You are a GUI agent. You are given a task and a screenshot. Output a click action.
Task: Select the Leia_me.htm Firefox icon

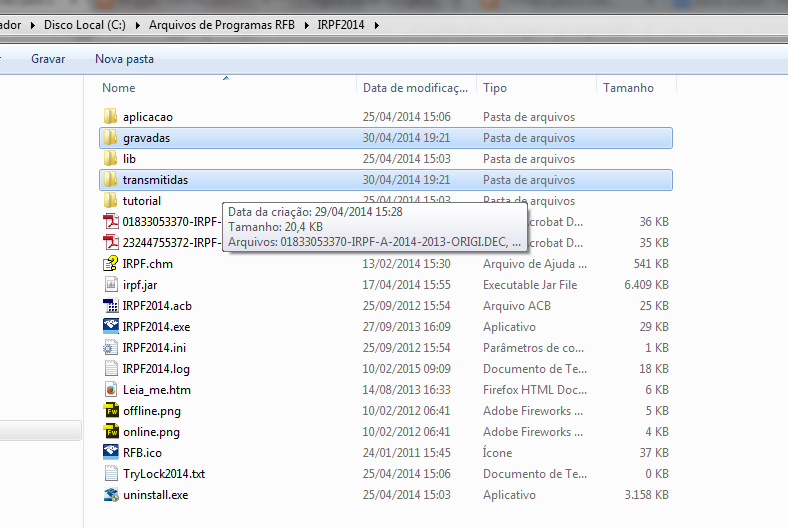pos(111,390)
